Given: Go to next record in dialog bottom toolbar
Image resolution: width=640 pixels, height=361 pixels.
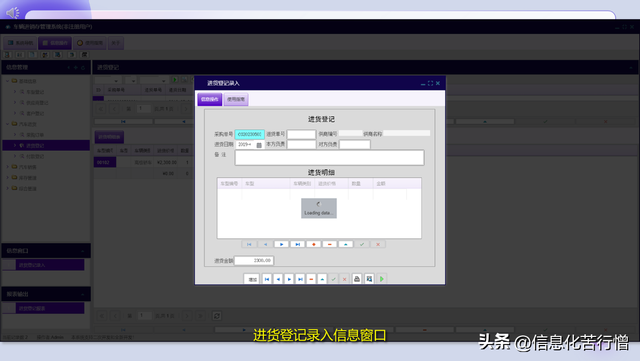Looking at the screenshot, I should coord(289,279).
